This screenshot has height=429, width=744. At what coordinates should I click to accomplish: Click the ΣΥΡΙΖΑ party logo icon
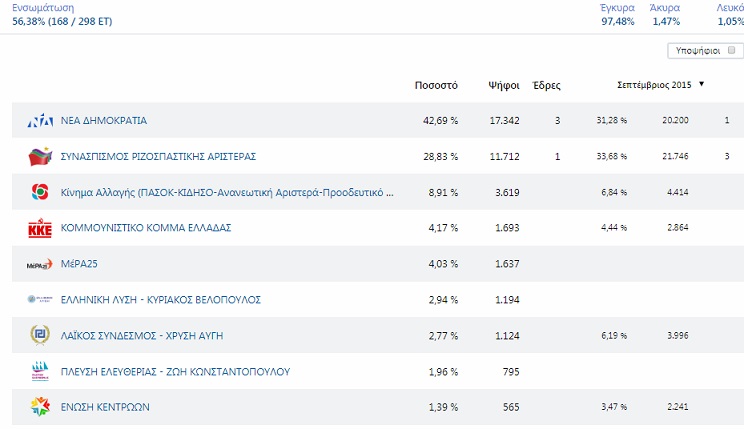[x=40, y=157]
